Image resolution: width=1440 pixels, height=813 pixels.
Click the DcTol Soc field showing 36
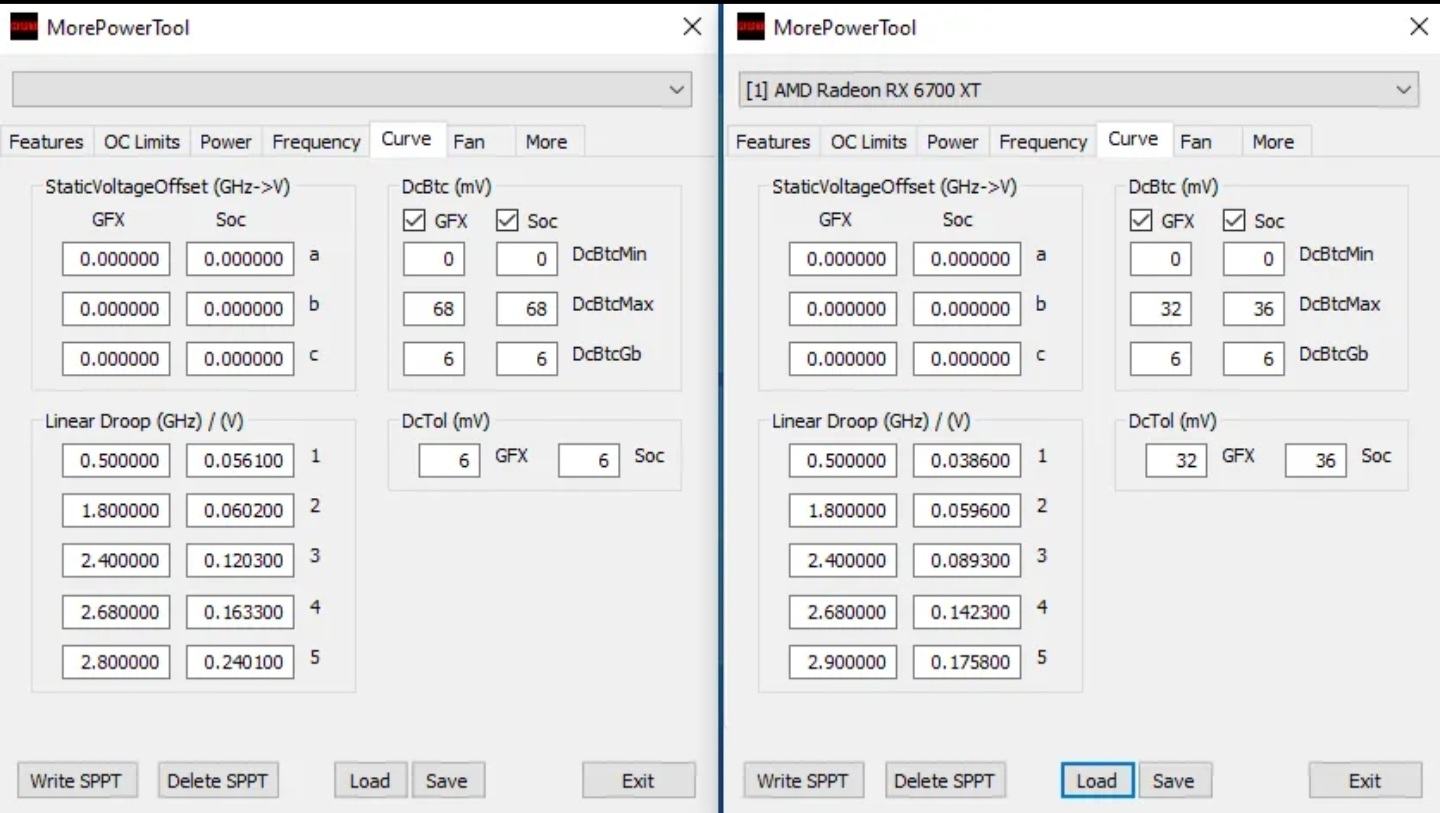(x=1316, y=461)
